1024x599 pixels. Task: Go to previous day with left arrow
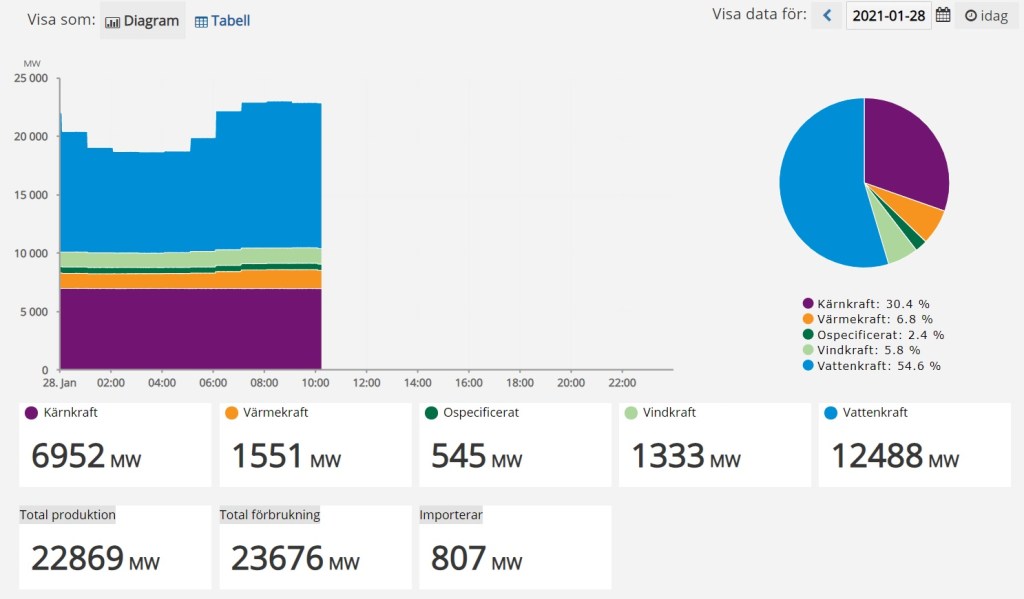(827, 16)
